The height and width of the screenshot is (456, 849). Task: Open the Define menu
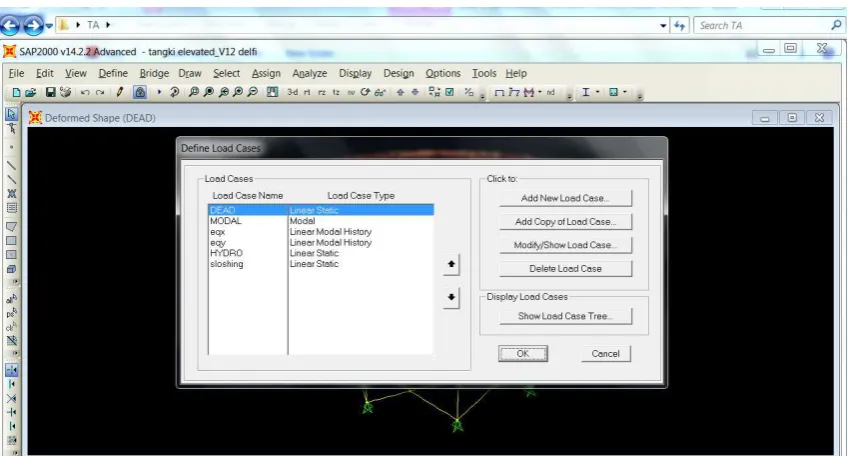pyautogui.click(x=113, y=73)
